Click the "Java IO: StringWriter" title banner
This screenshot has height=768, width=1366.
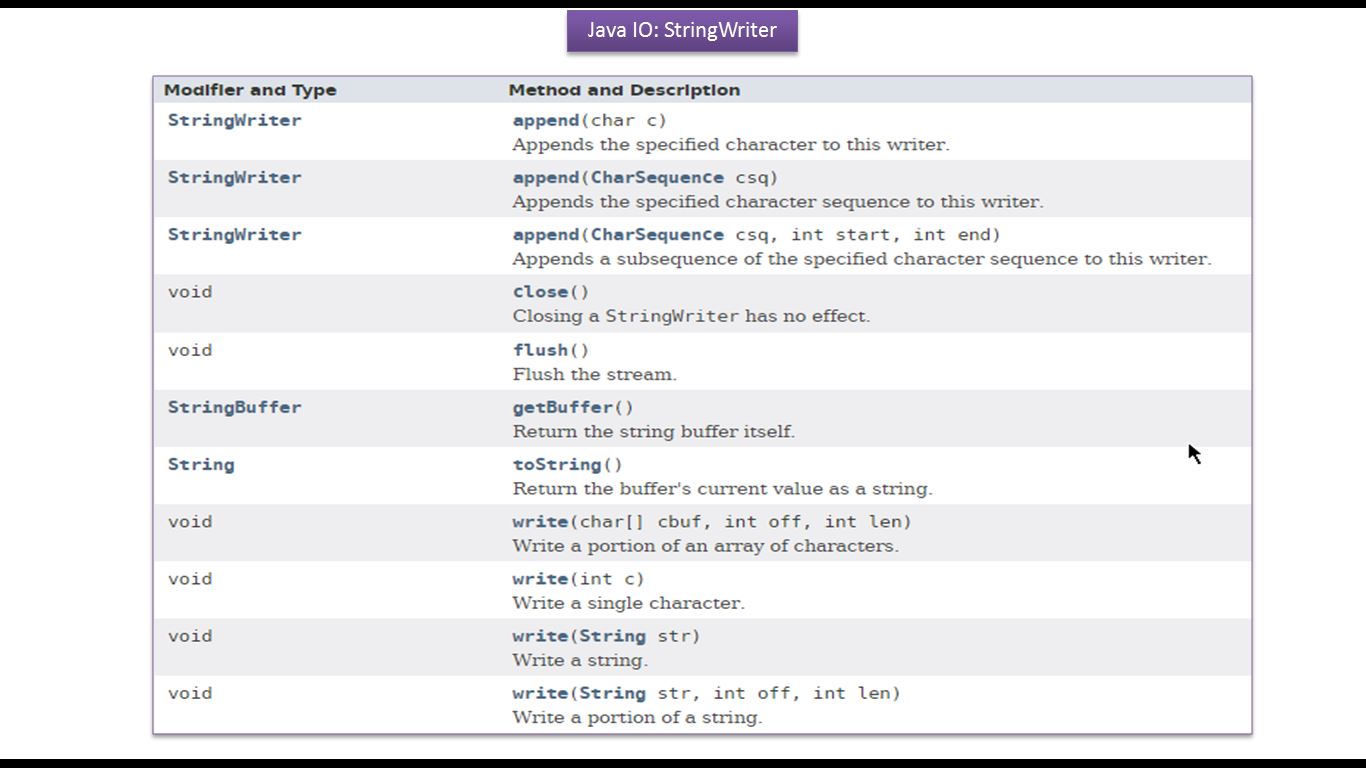[x=682, y=30]
